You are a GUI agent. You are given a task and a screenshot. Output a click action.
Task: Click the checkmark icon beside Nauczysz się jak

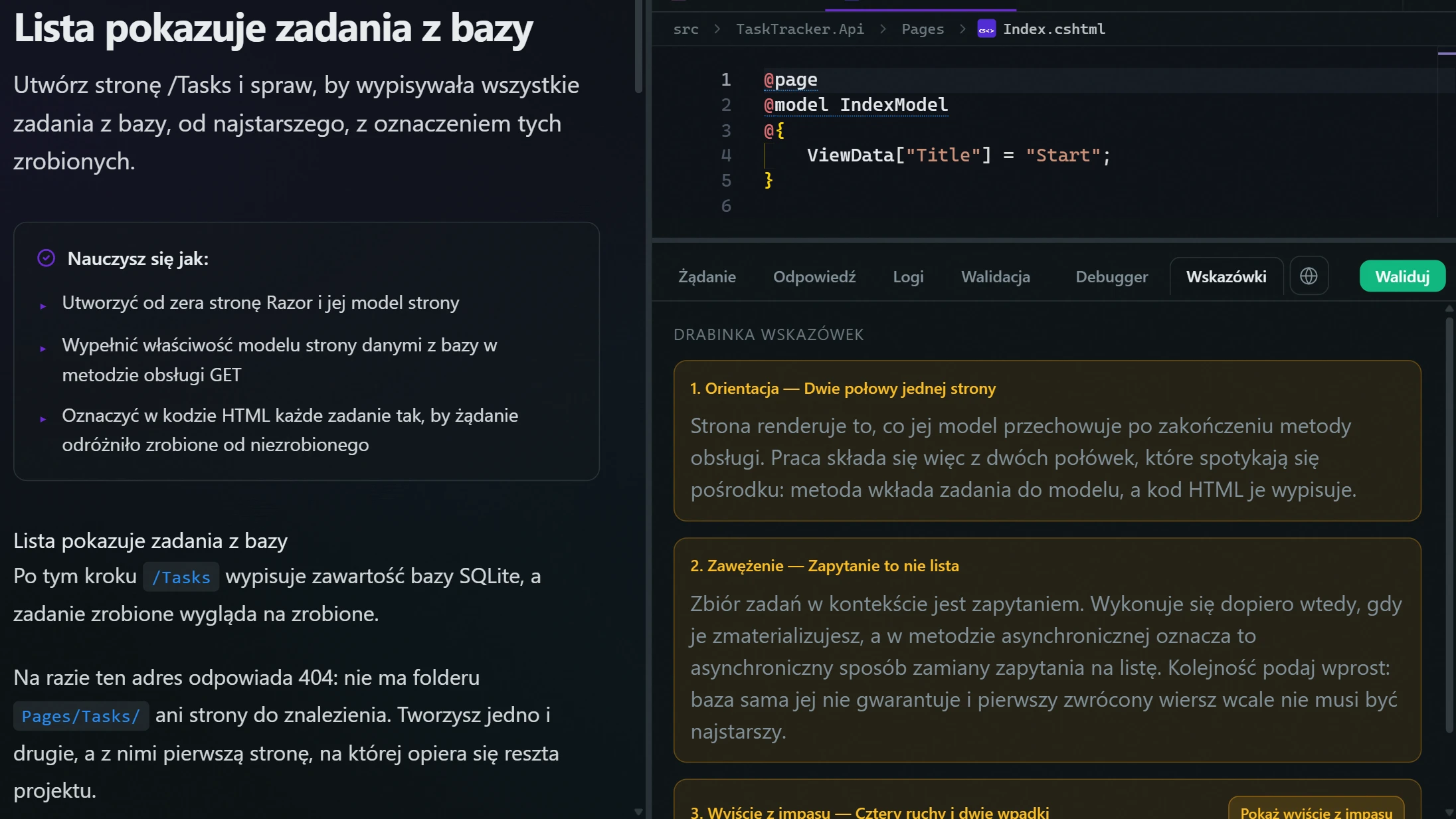(x=46, y=258)
